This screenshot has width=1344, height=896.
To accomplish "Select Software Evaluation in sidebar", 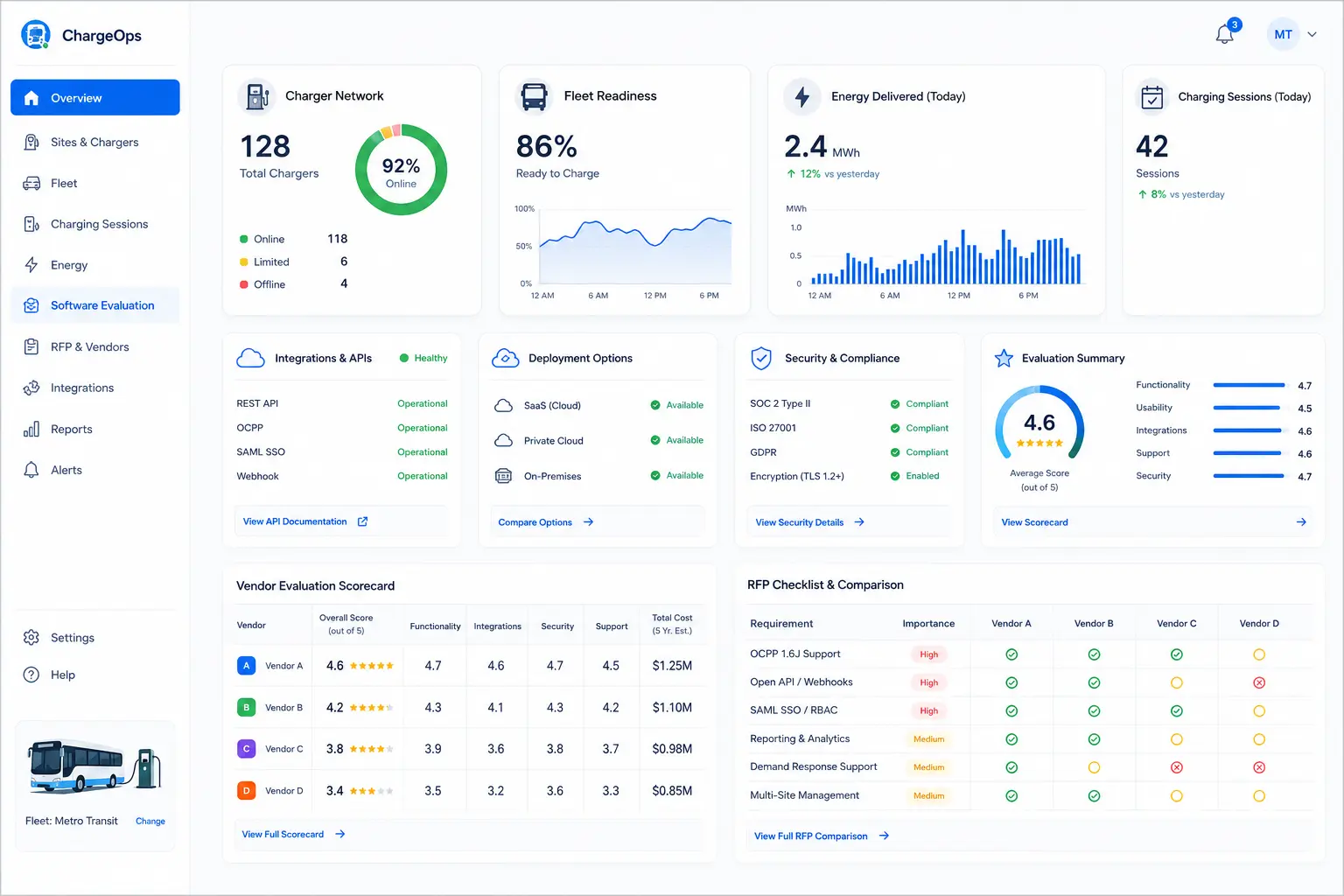I will 95,305.
